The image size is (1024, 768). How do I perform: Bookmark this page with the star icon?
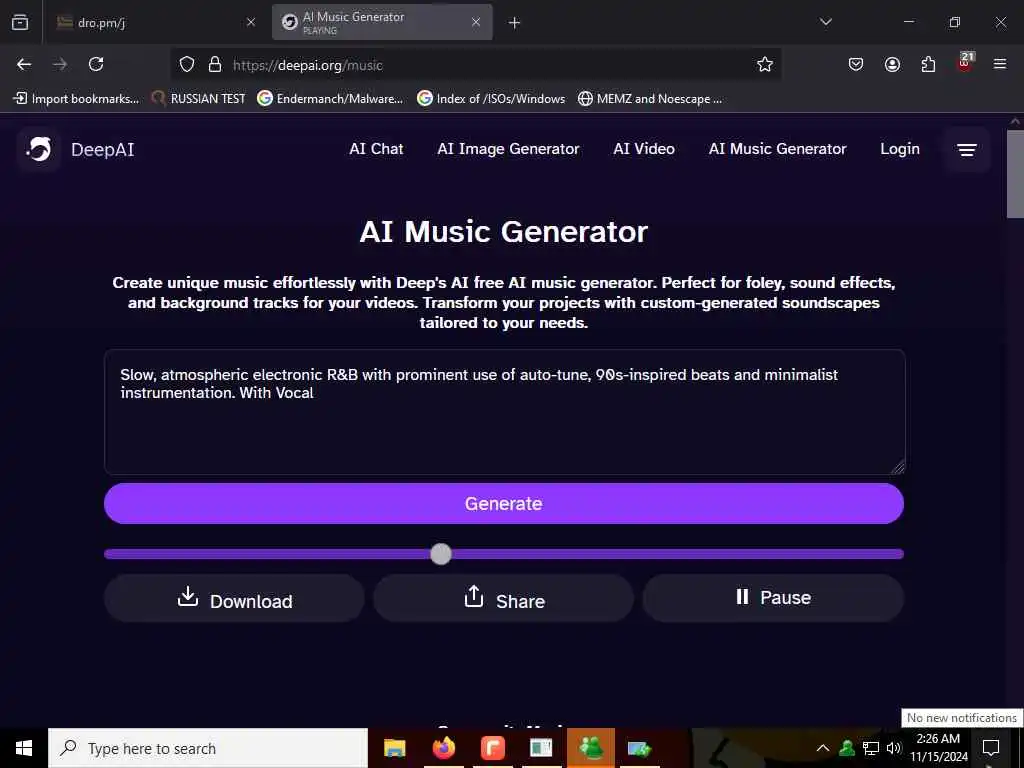765,64
